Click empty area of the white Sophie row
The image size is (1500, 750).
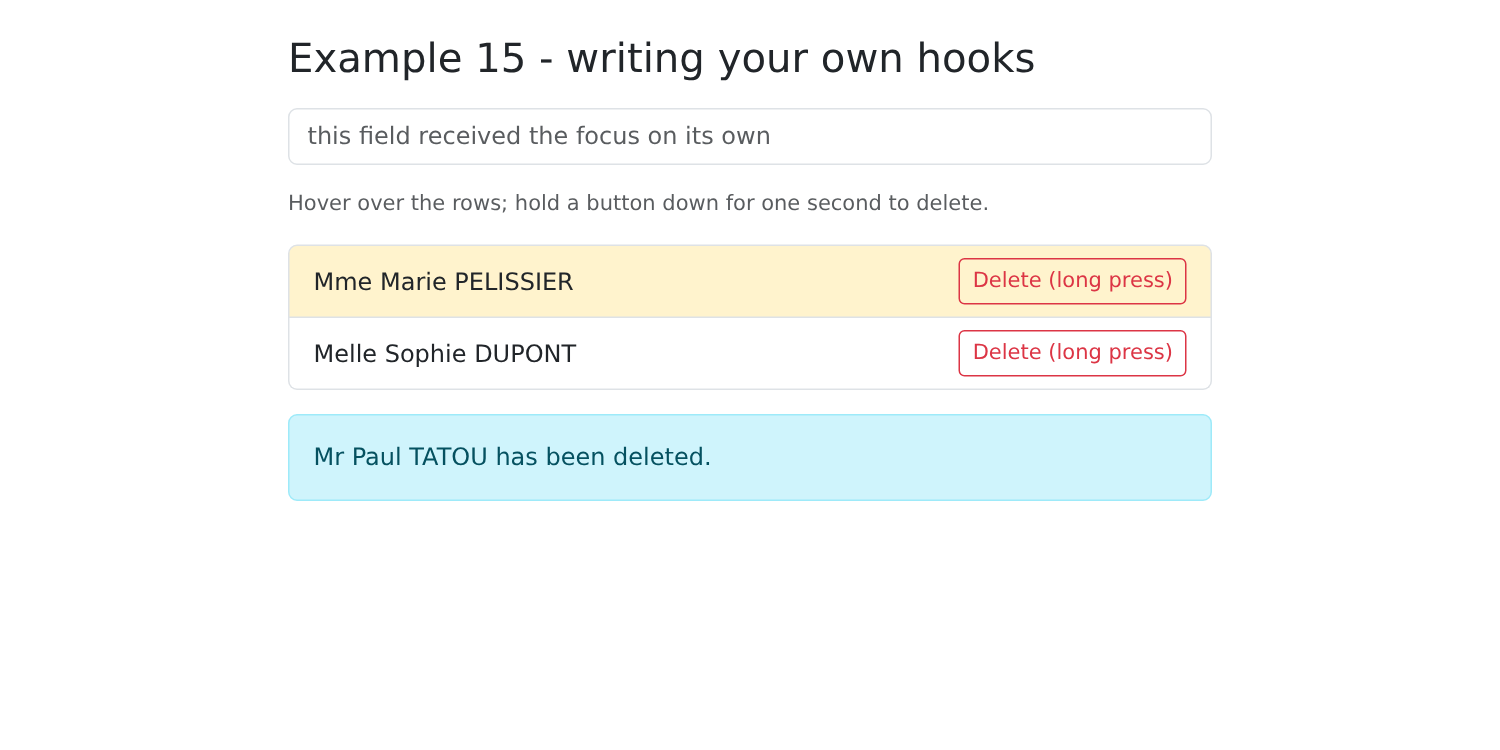coord(765,353)
